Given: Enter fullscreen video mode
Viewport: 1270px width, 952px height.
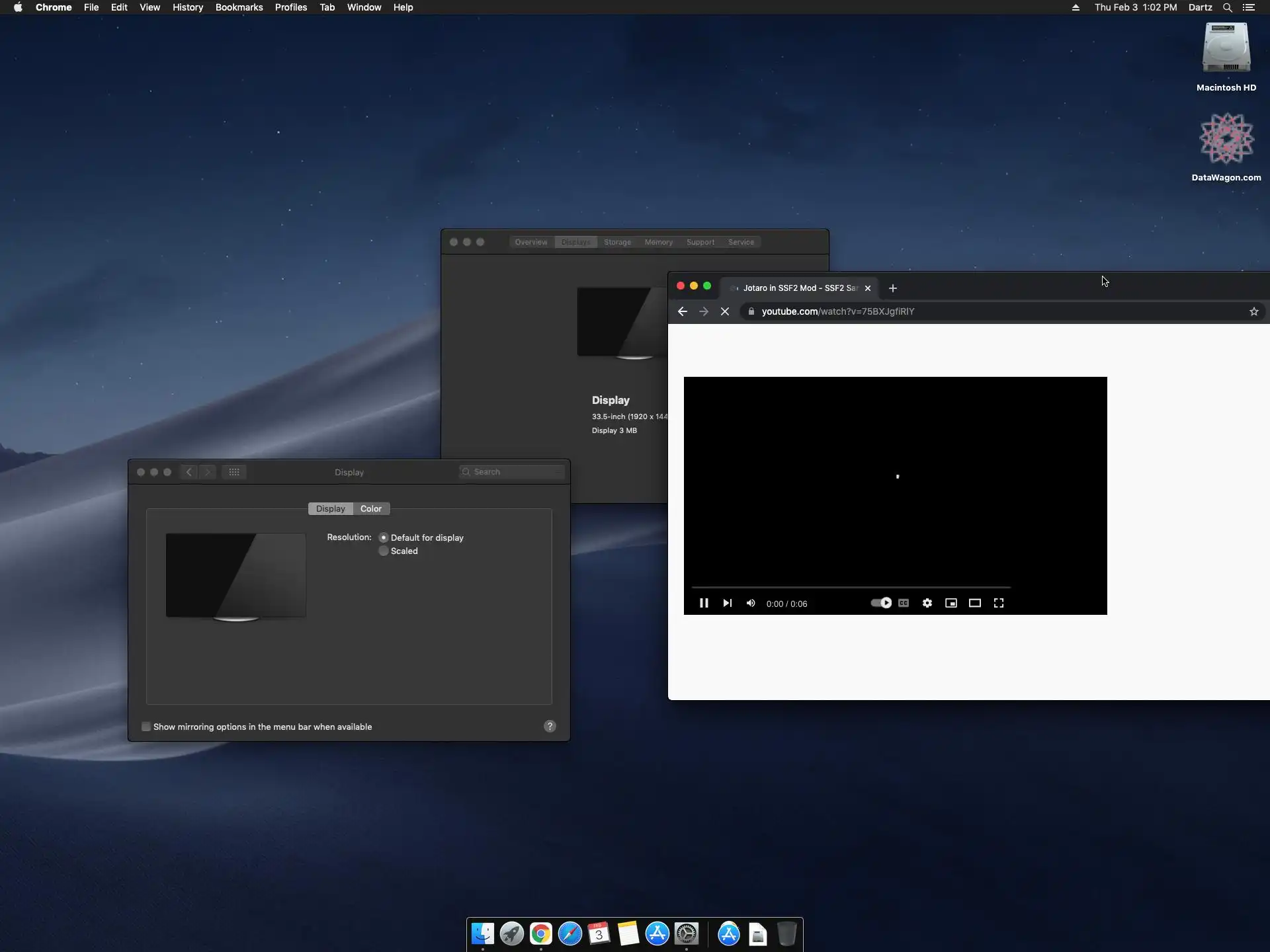Looking at the screenshot, I should tap(999, 603).
